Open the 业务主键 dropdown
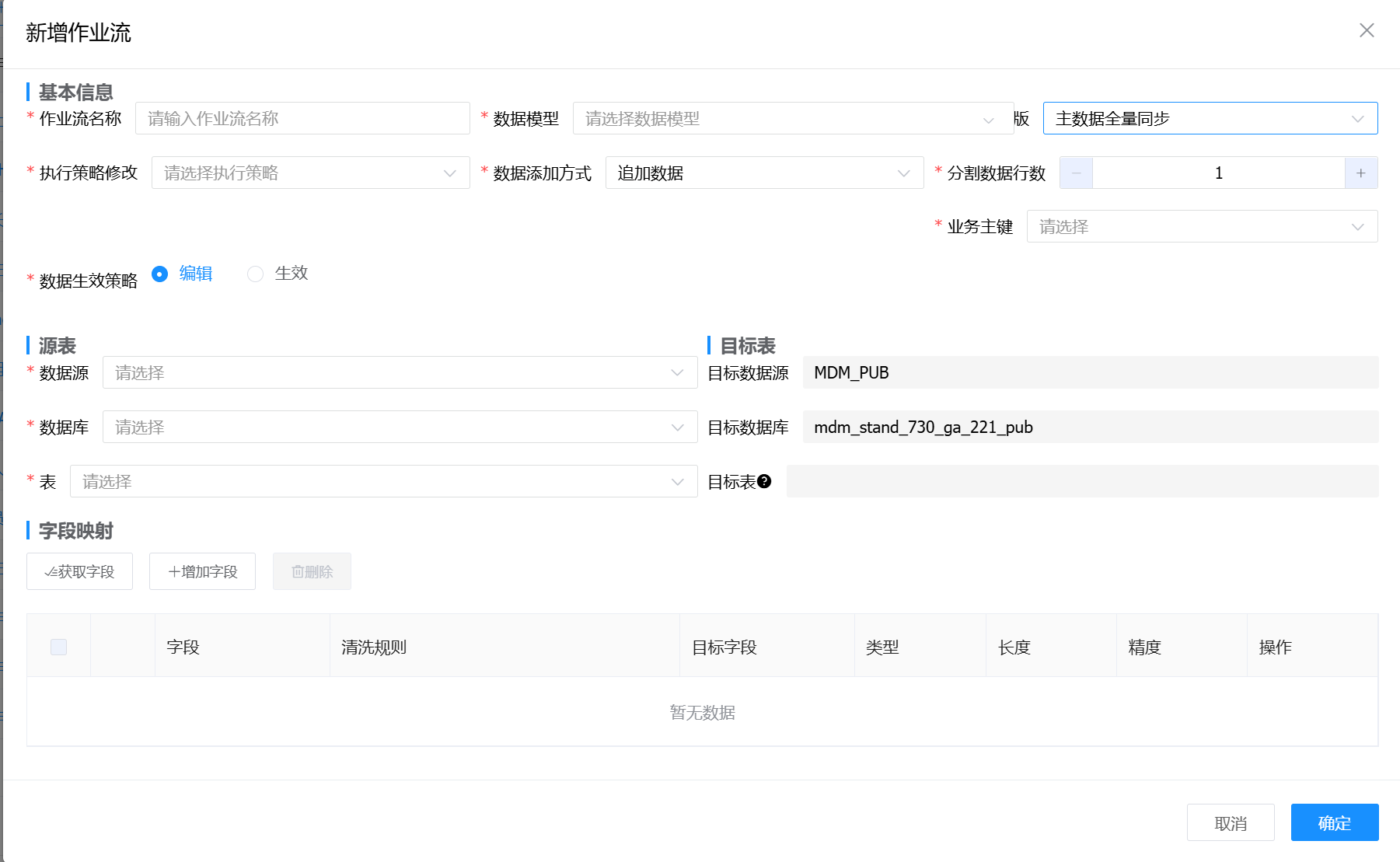The width and height of the screenshot is (1400, 862). (x=1201, y=226)
